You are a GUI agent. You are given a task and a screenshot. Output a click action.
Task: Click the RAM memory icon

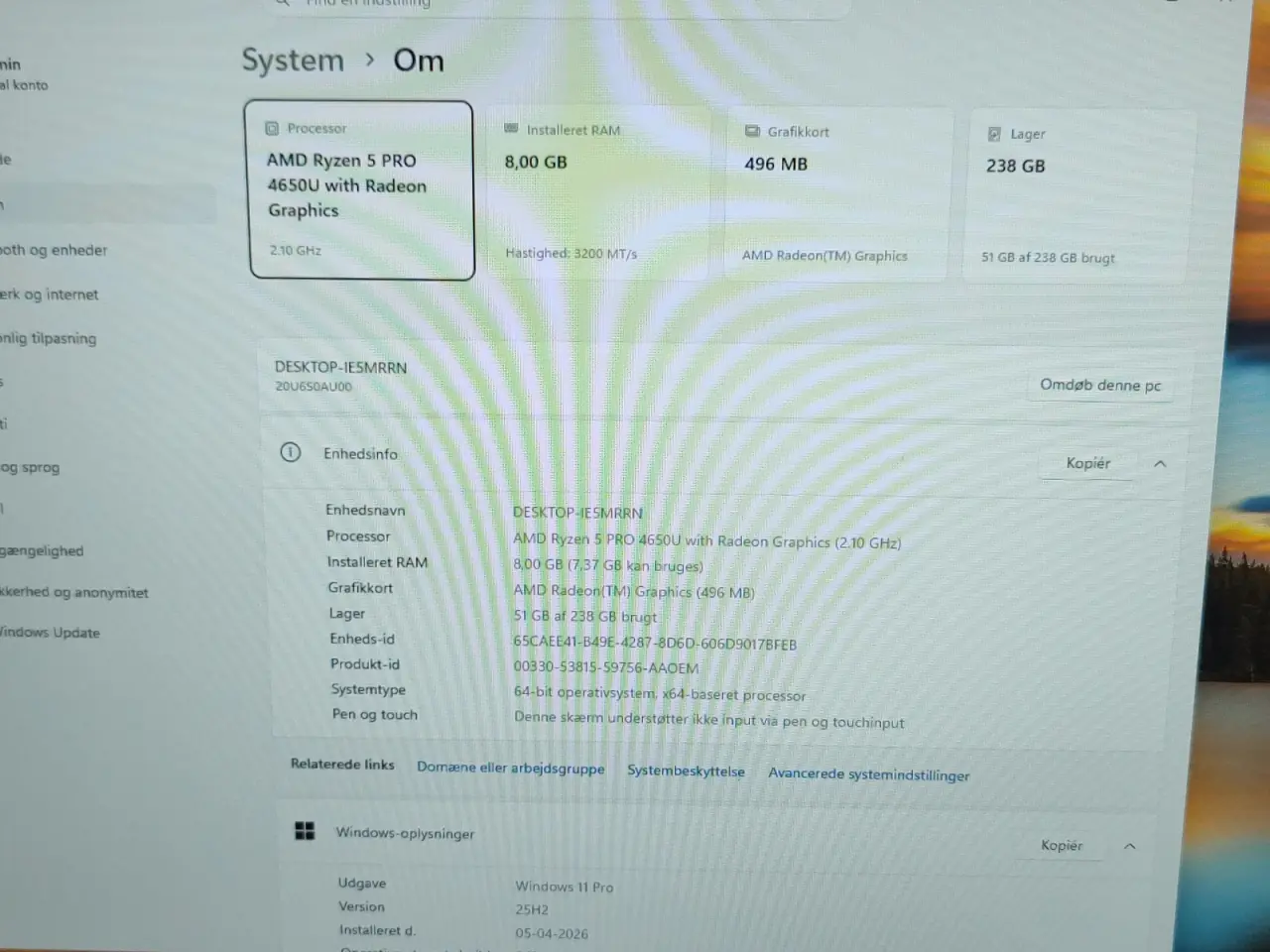click(511, 129)
